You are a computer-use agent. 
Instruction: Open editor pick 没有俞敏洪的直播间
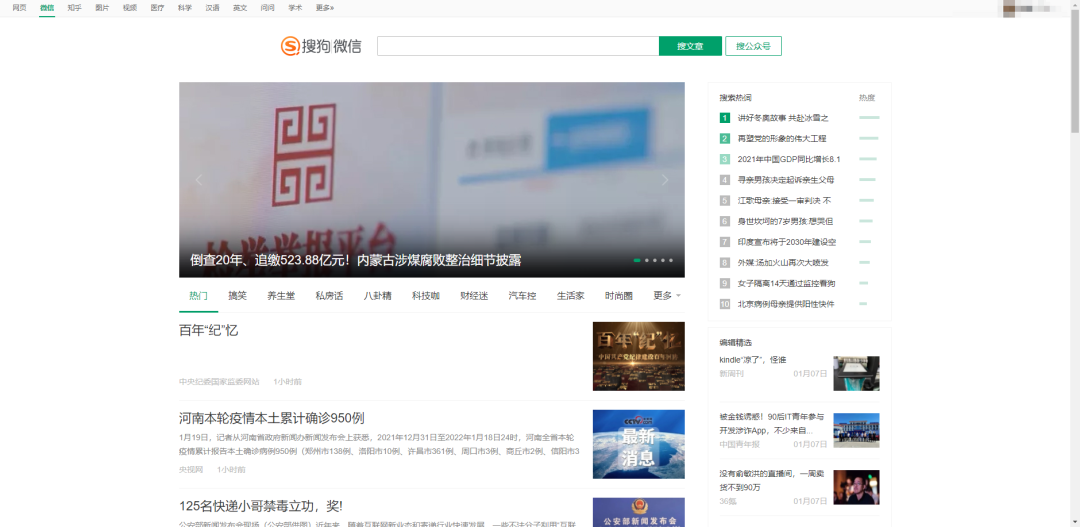pos(769,480)
